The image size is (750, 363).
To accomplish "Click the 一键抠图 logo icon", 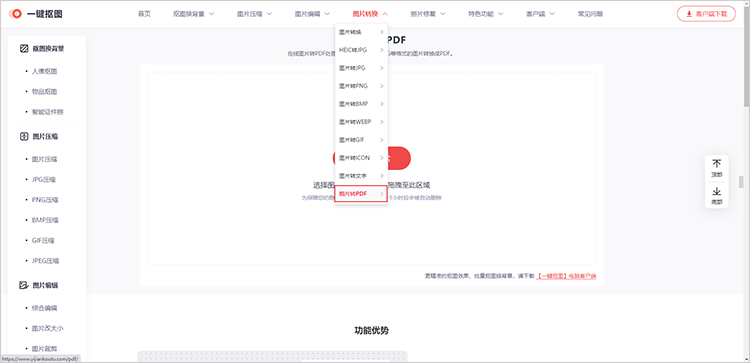I will coord(15,14).
